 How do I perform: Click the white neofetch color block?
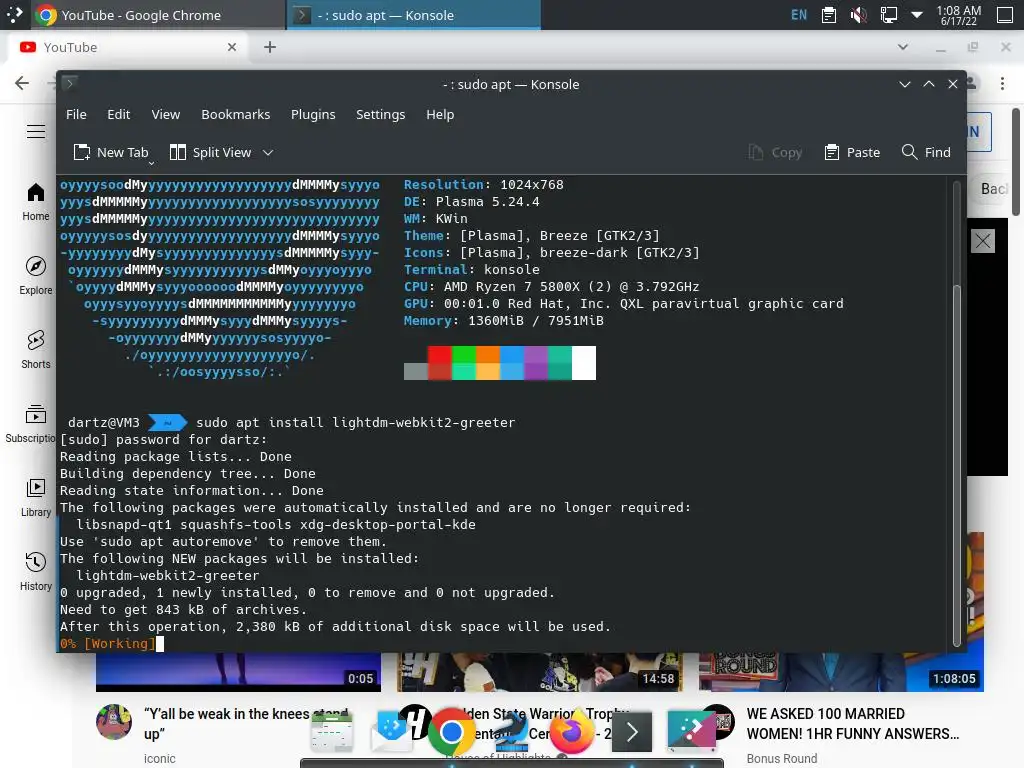pyautogui.click(x=584, y=362)
